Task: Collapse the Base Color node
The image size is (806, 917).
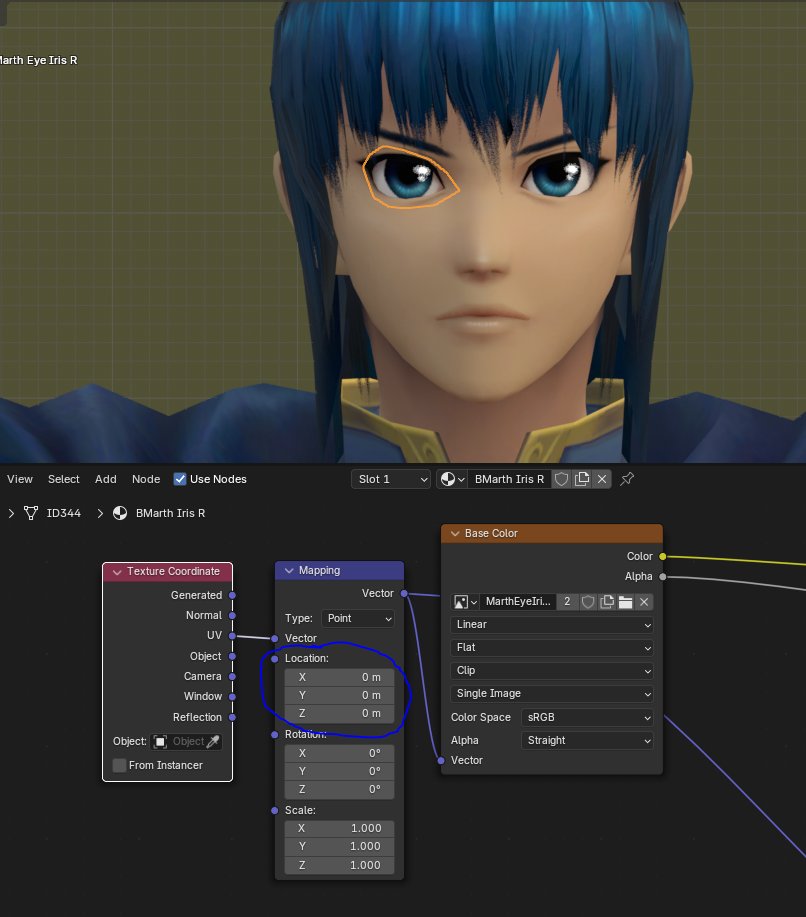Action: [455, 533]
